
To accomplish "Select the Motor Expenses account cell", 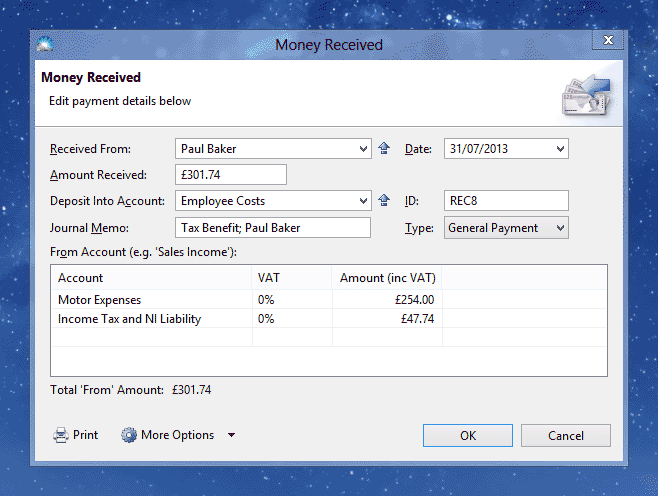I will click(151, 300).
